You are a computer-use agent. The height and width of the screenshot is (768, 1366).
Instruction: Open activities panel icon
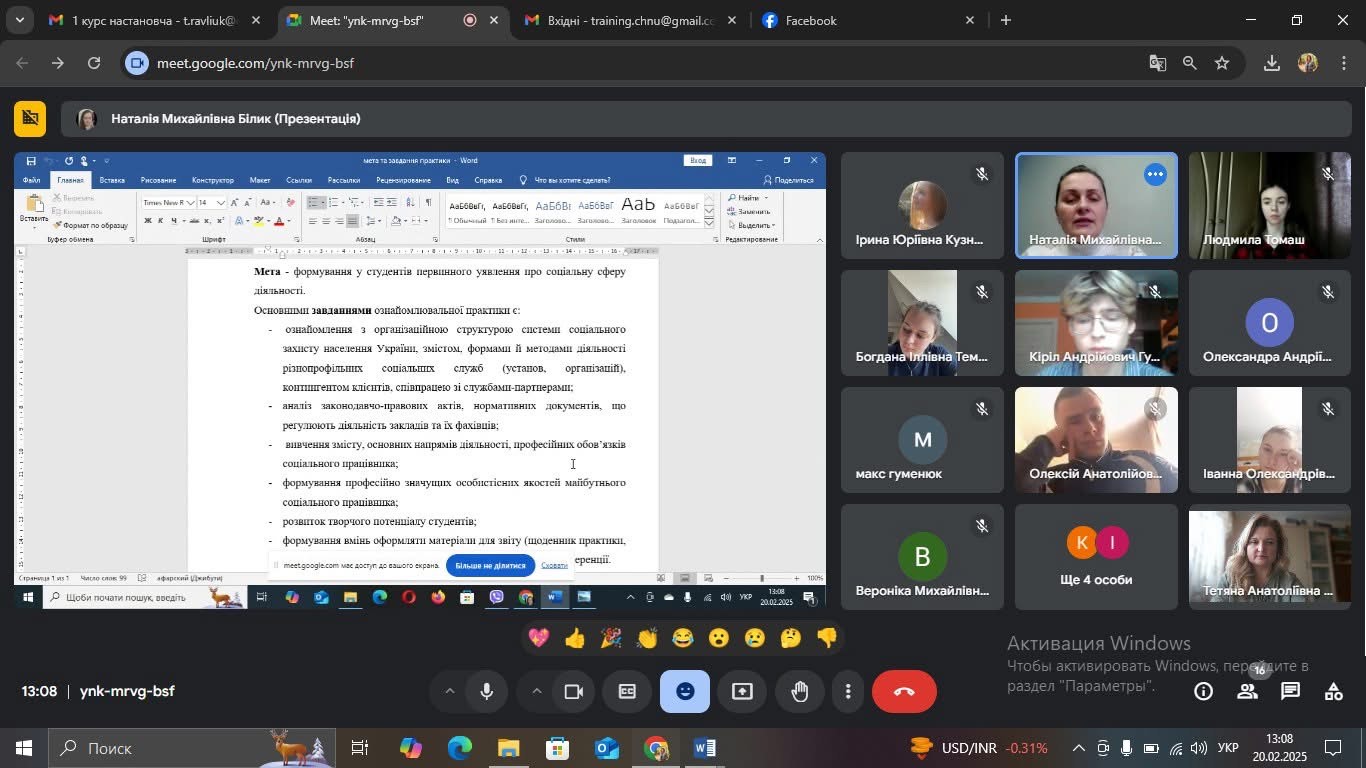pos(1333,691)
